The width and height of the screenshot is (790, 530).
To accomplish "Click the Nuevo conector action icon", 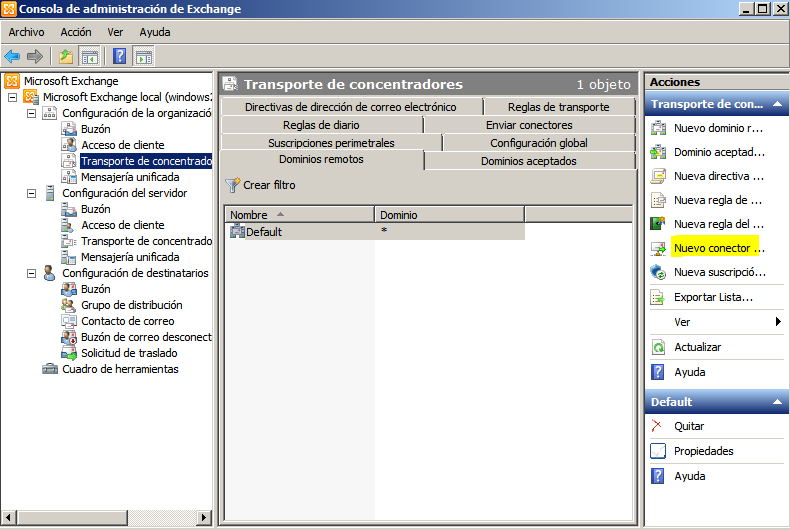I will pos(658,248).
